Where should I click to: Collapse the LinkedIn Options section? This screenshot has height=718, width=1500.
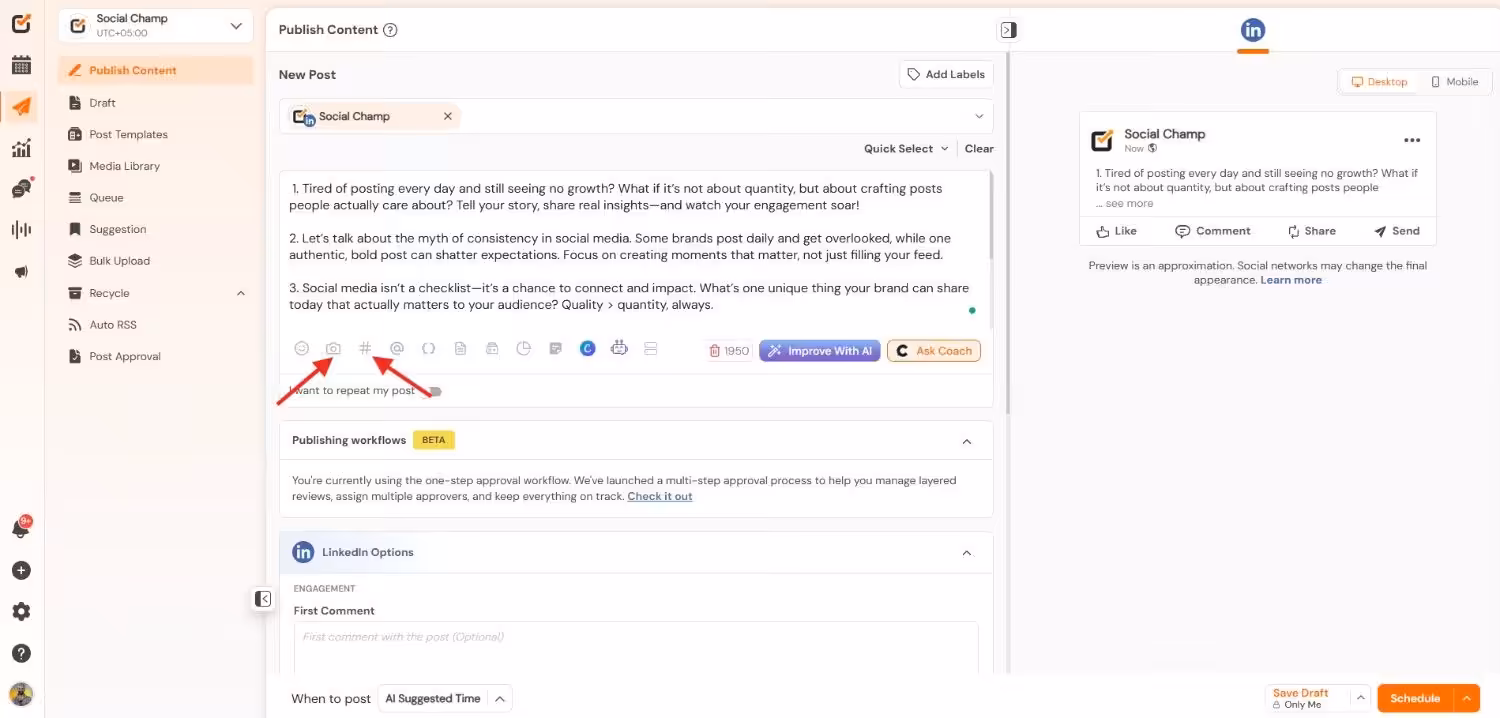[966, 553]
